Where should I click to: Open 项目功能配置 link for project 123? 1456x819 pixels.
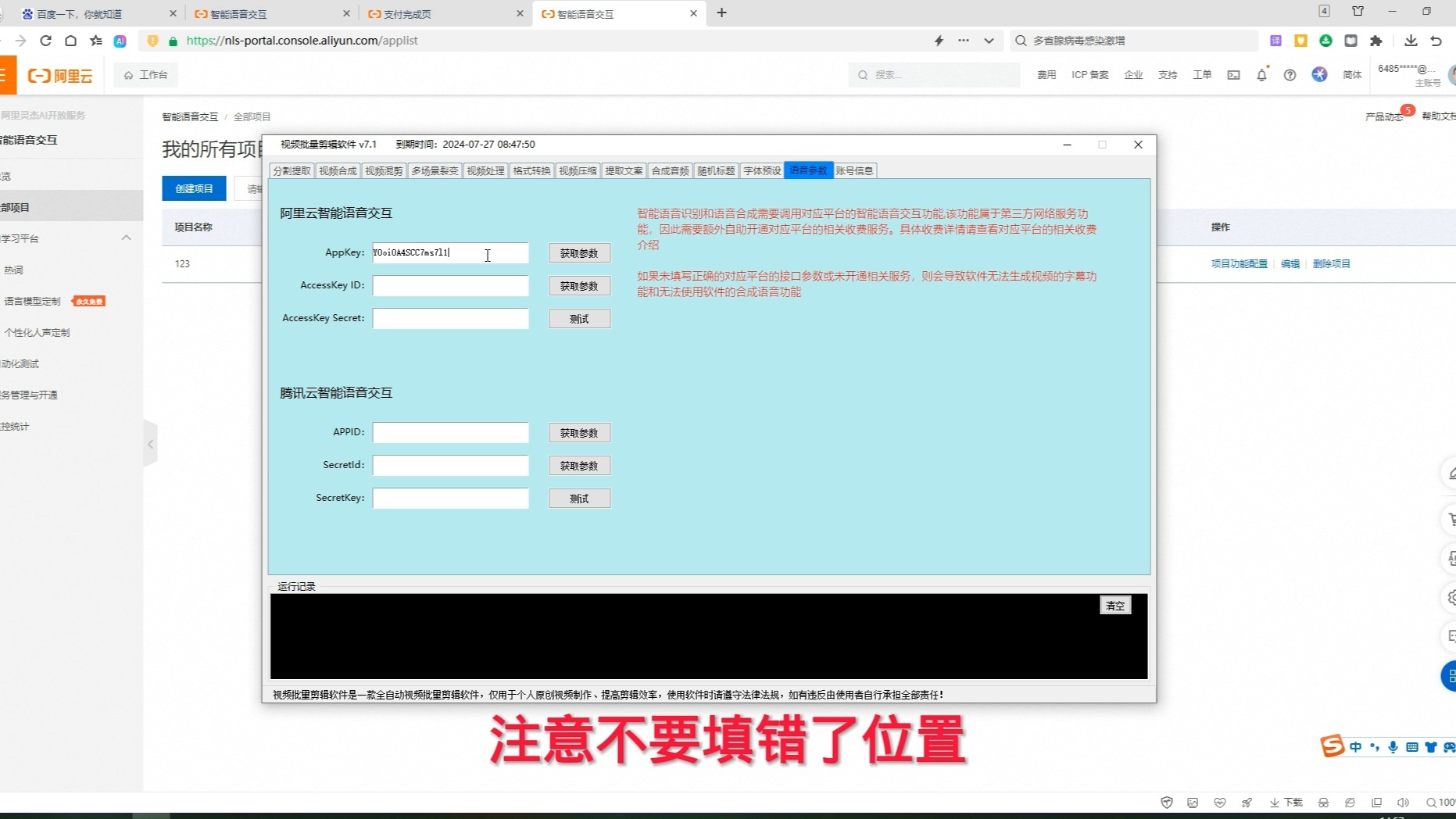pyautogui.click(x=1239, y=264)
